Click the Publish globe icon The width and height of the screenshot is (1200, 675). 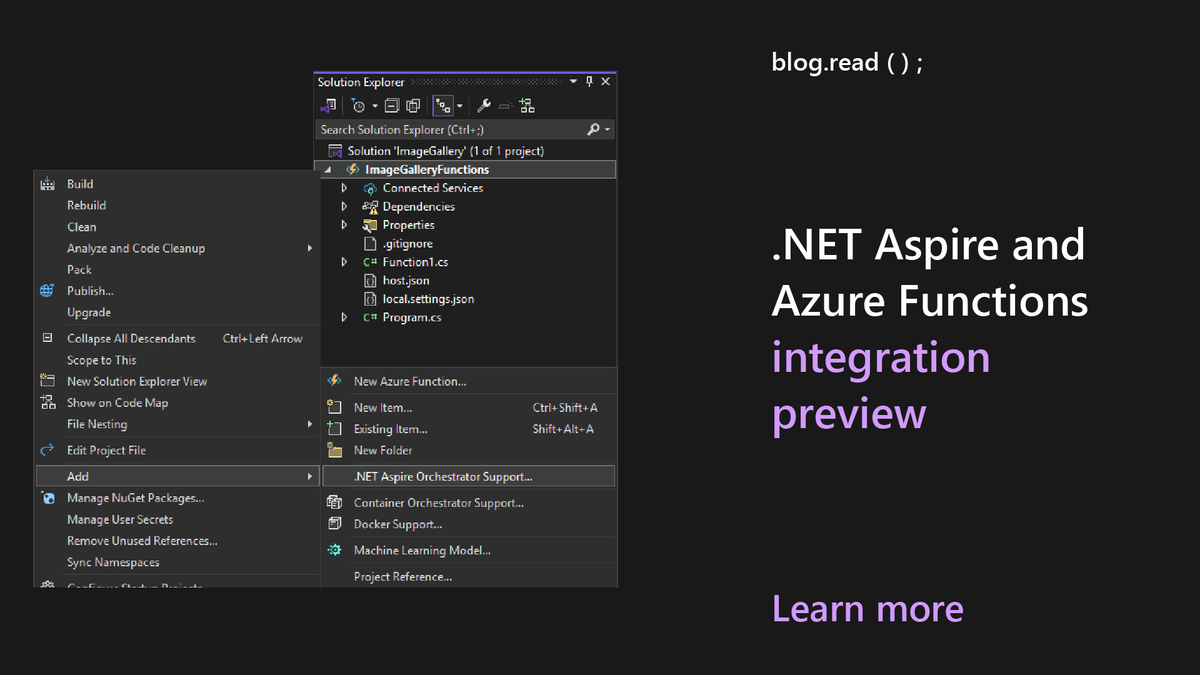click(47, 290)
